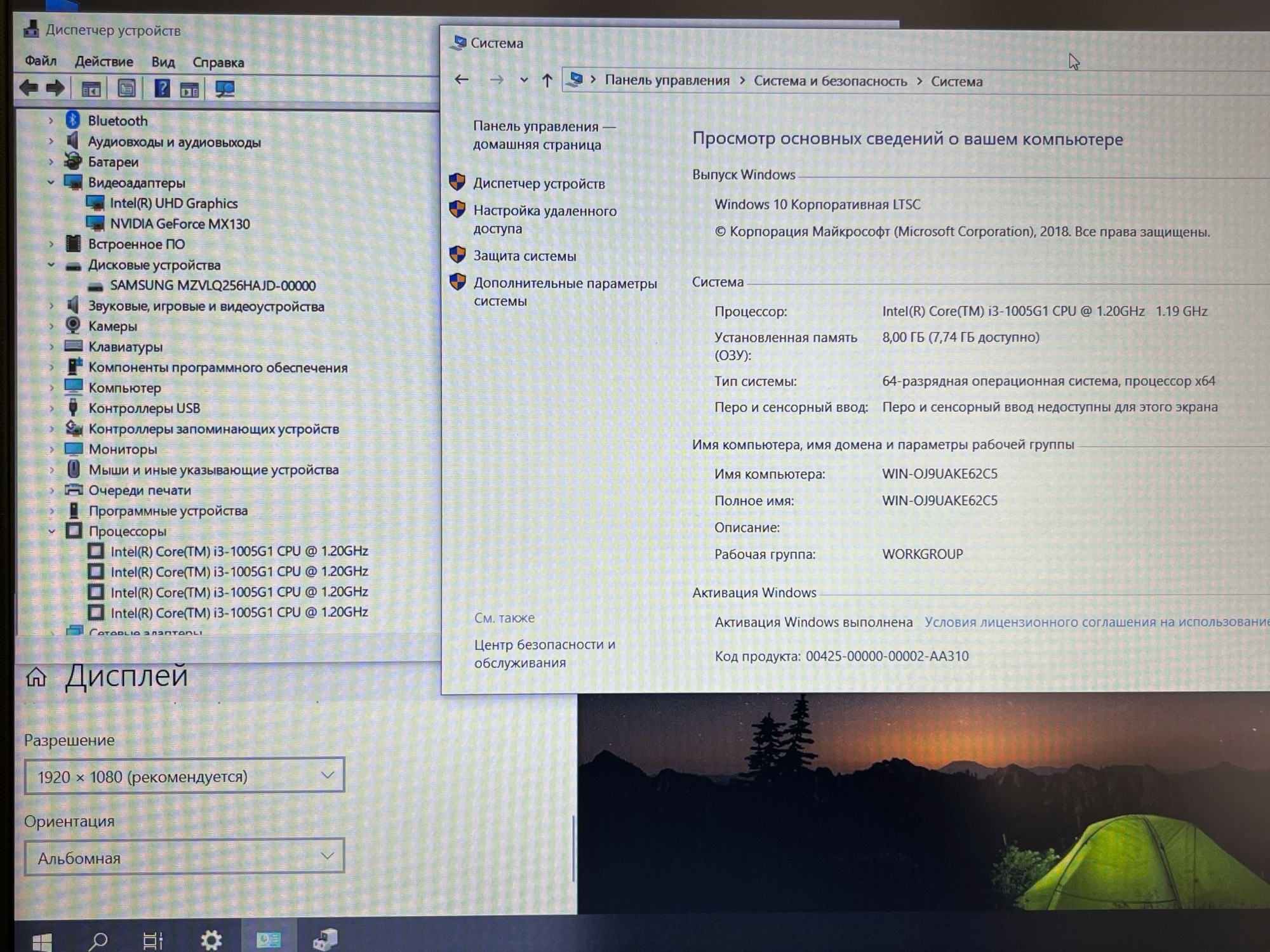Image resolution: width=1270 pixels, height=952 pixels.
Task: Select the Компьютер tree item
Action: [124, 387]
